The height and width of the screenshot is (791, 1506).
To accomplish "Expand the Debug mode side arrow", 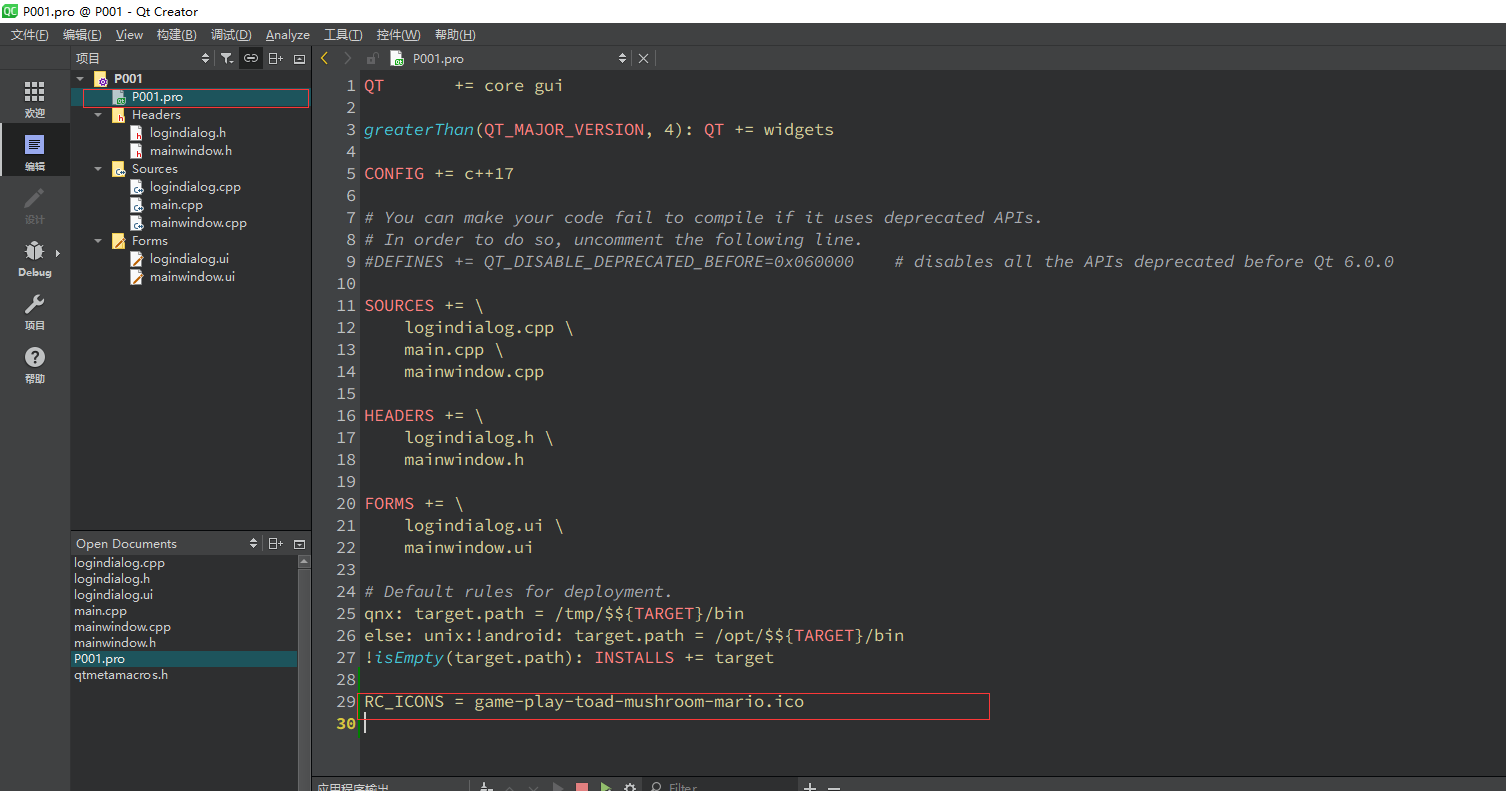I will pos(58,253).
